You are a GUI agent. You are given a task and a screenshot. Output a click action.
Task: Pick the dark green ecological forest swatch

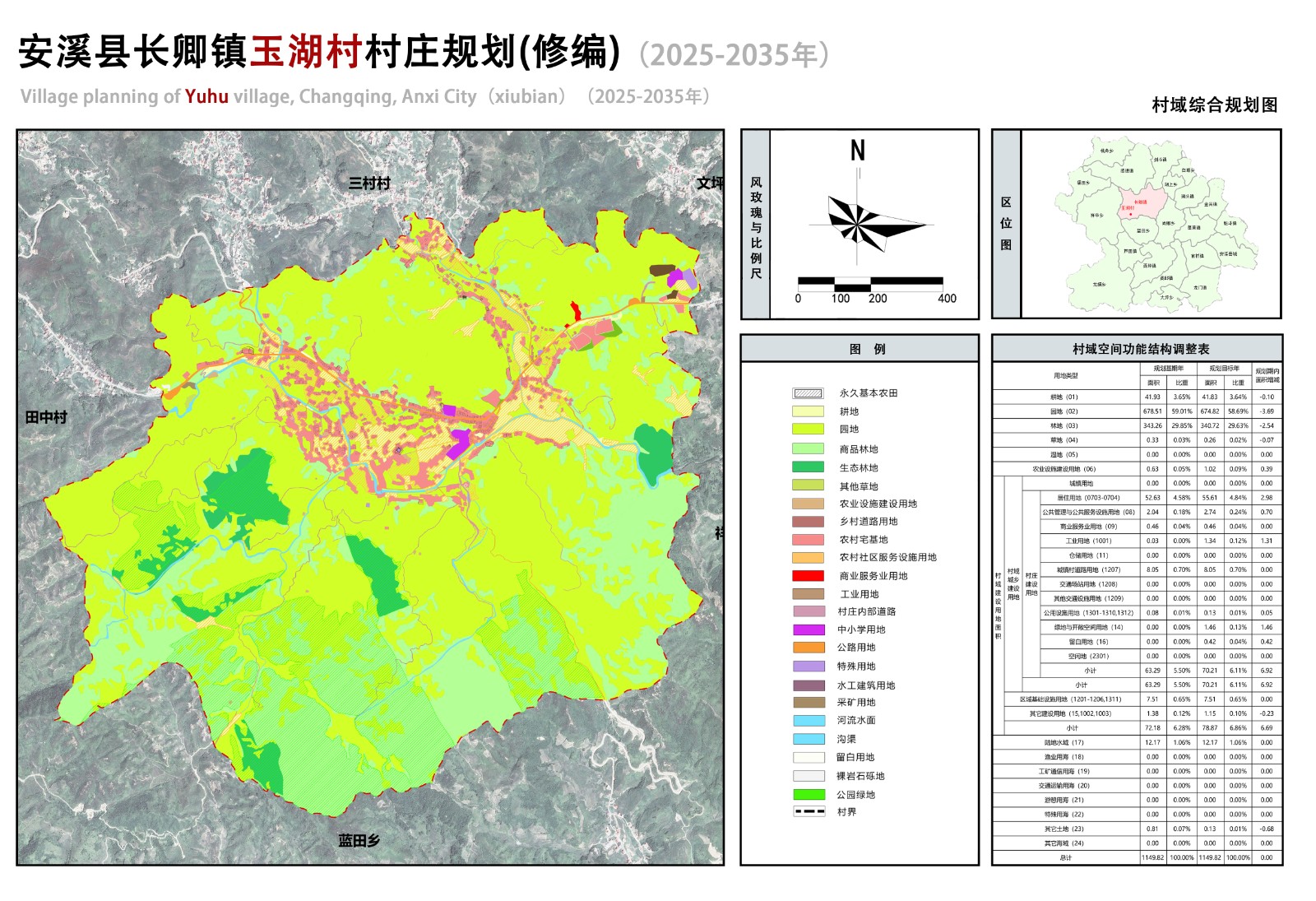point(808,467)
